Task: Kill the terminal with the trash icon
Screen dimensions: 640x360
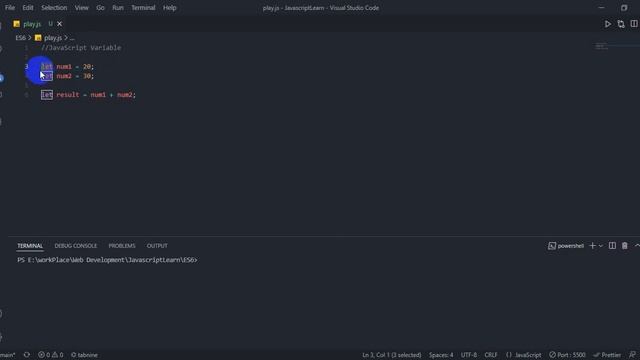Action: click(x=624, y=246)
